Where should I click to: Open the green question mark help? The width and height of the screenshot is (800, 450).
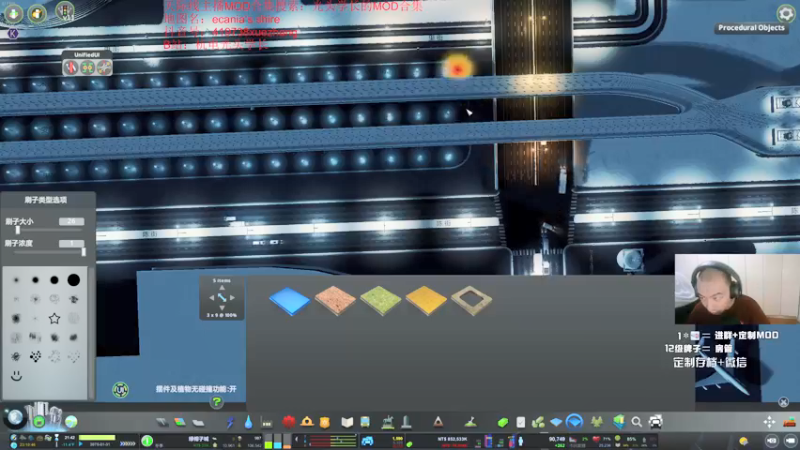[x=216, y=402]
